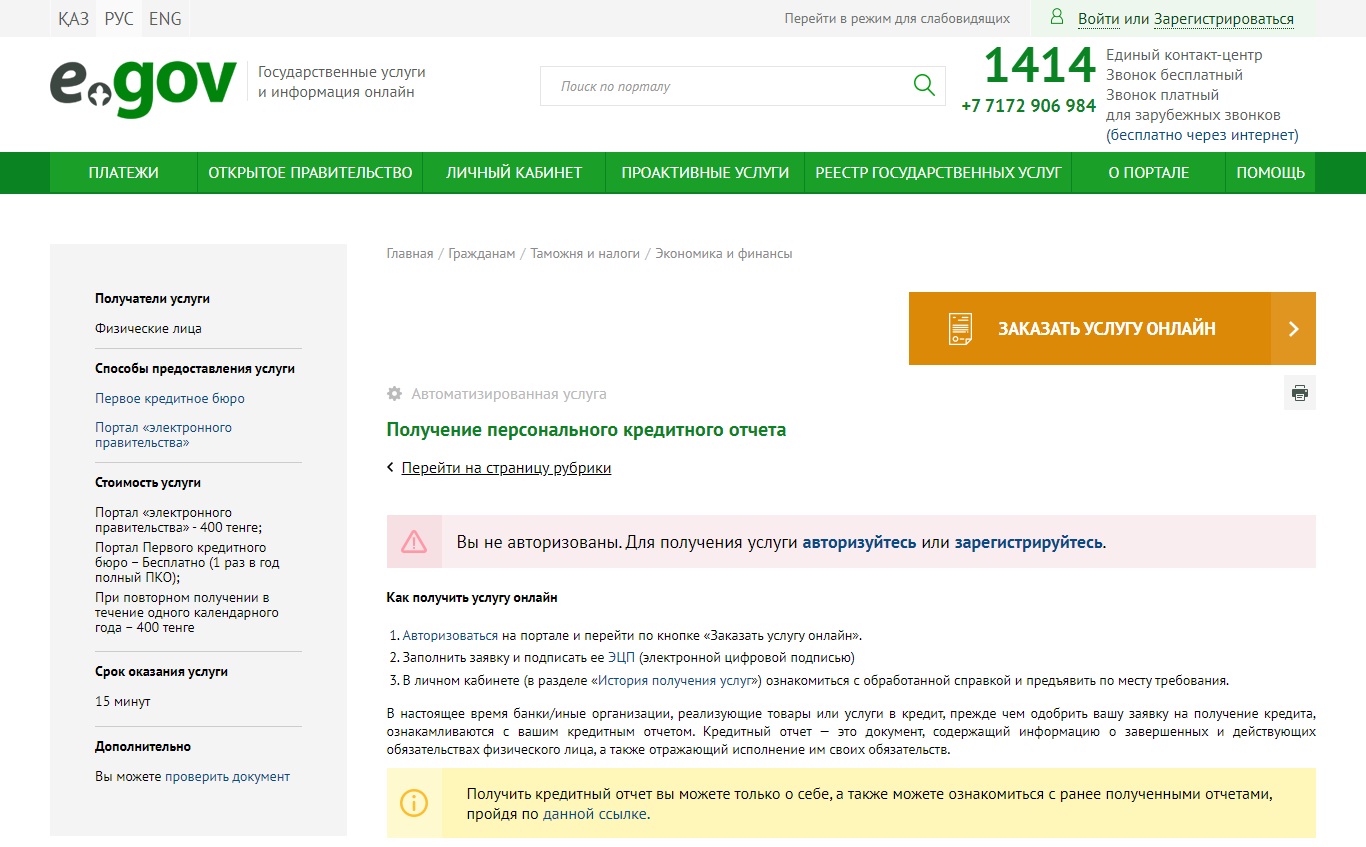This screenshot has height=847, width=1366.
Task: Click the проверить документ link
Action: tap(227, 776)
